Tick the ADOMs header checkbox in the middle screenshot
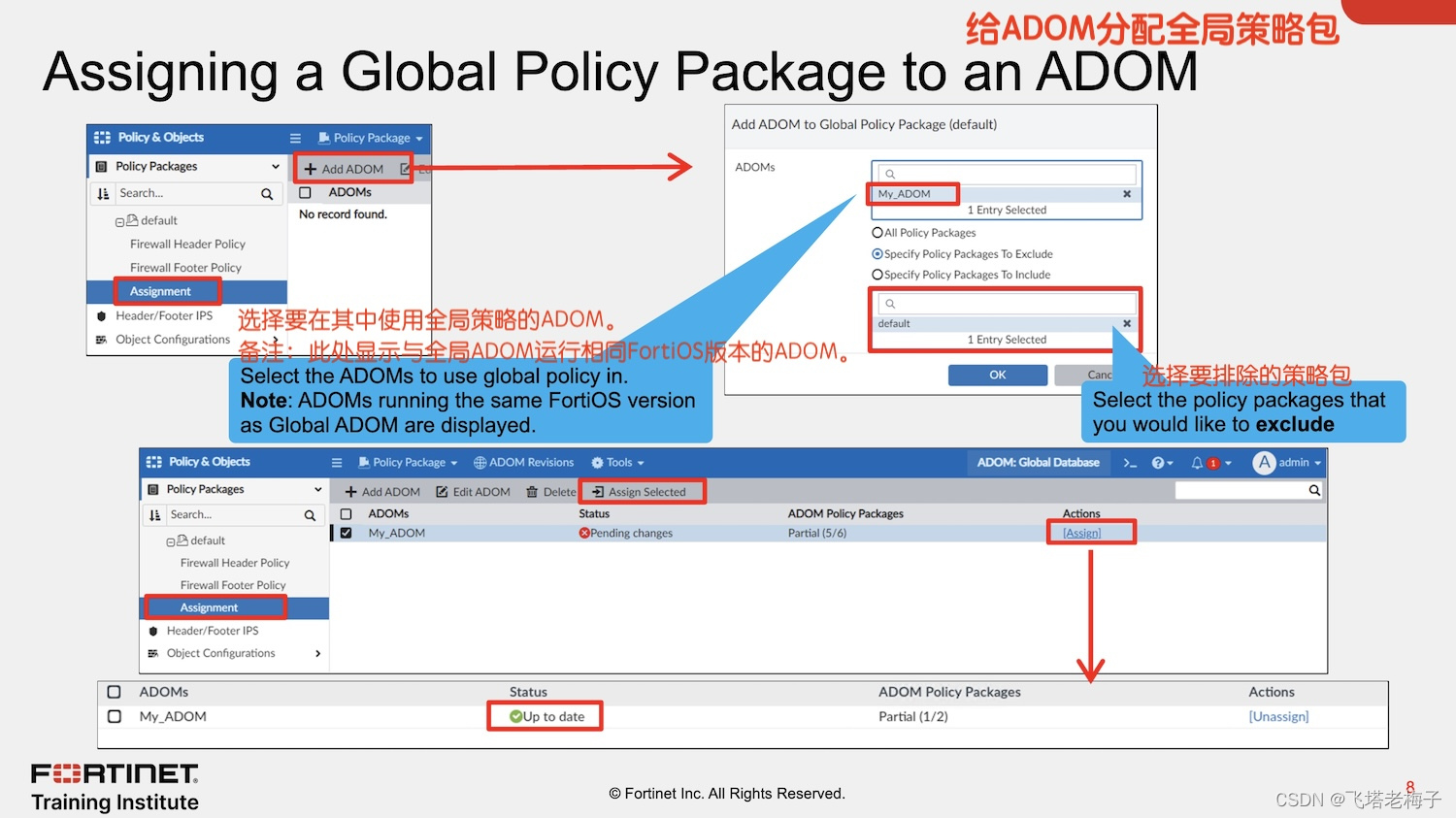This screenshot has height=818, width=1456. (346, 514)
